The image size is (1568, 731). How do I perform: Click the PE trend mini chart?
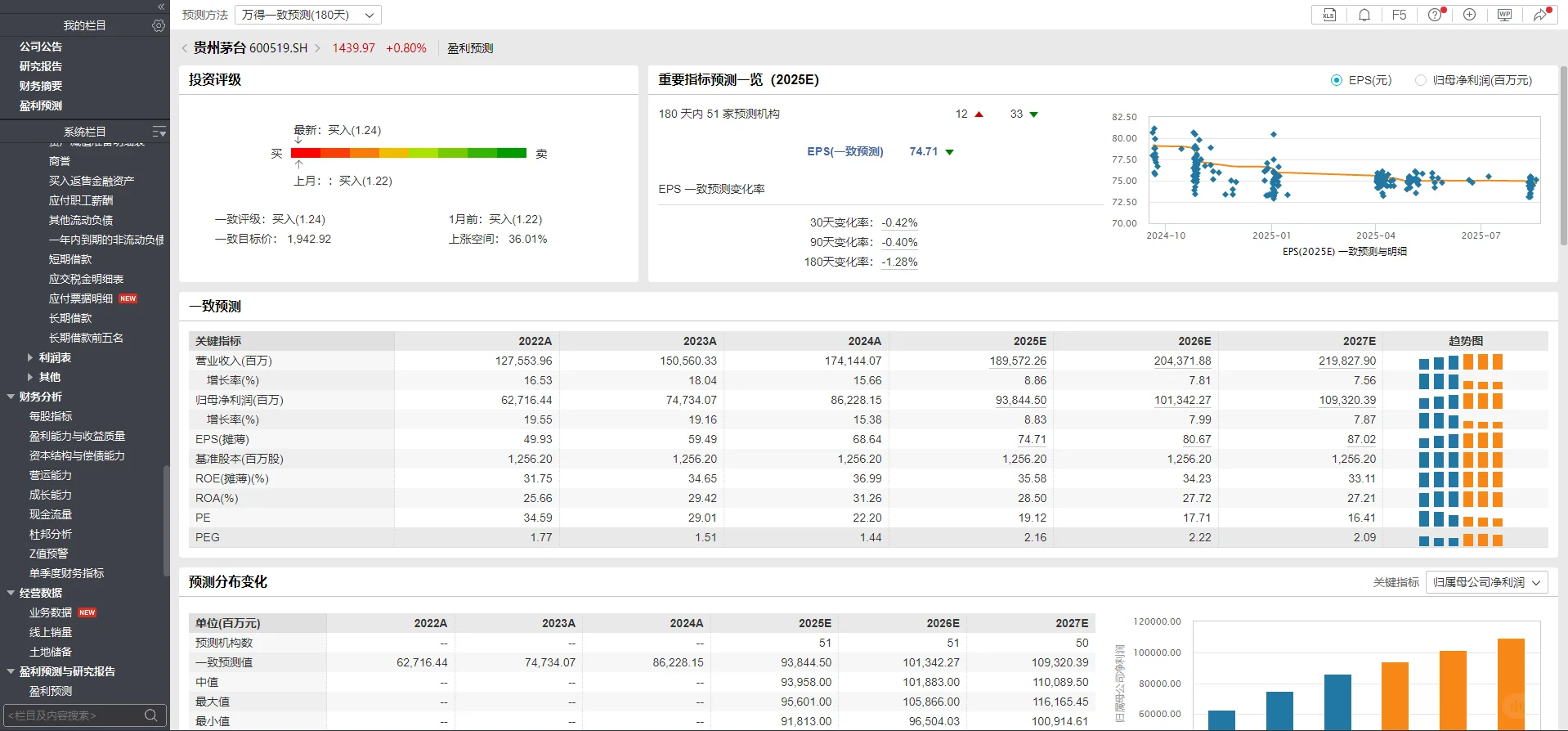pos(1461,518)
